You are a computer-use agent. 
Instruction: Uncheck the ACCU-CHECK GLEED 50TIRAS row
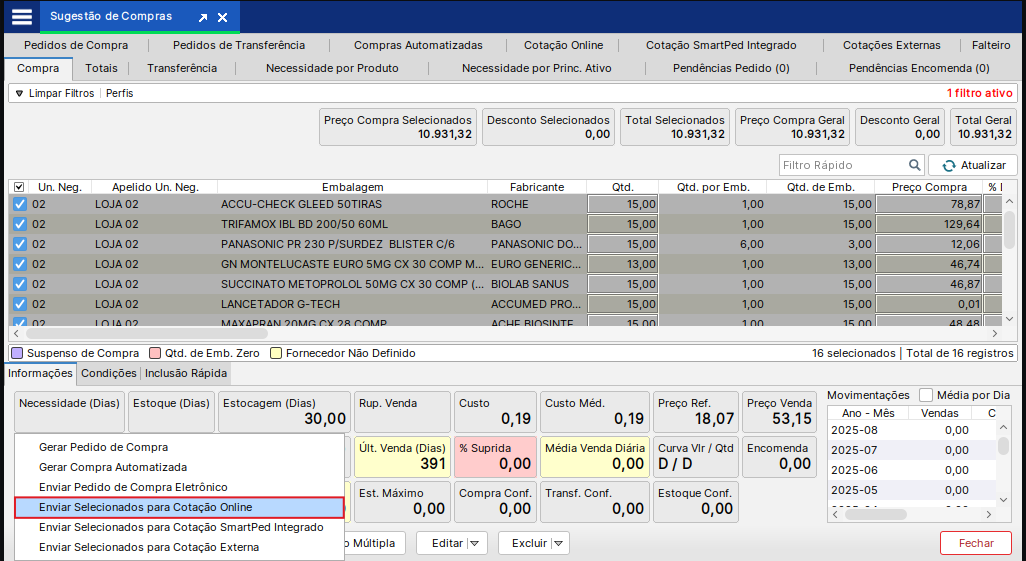(20, 204)
